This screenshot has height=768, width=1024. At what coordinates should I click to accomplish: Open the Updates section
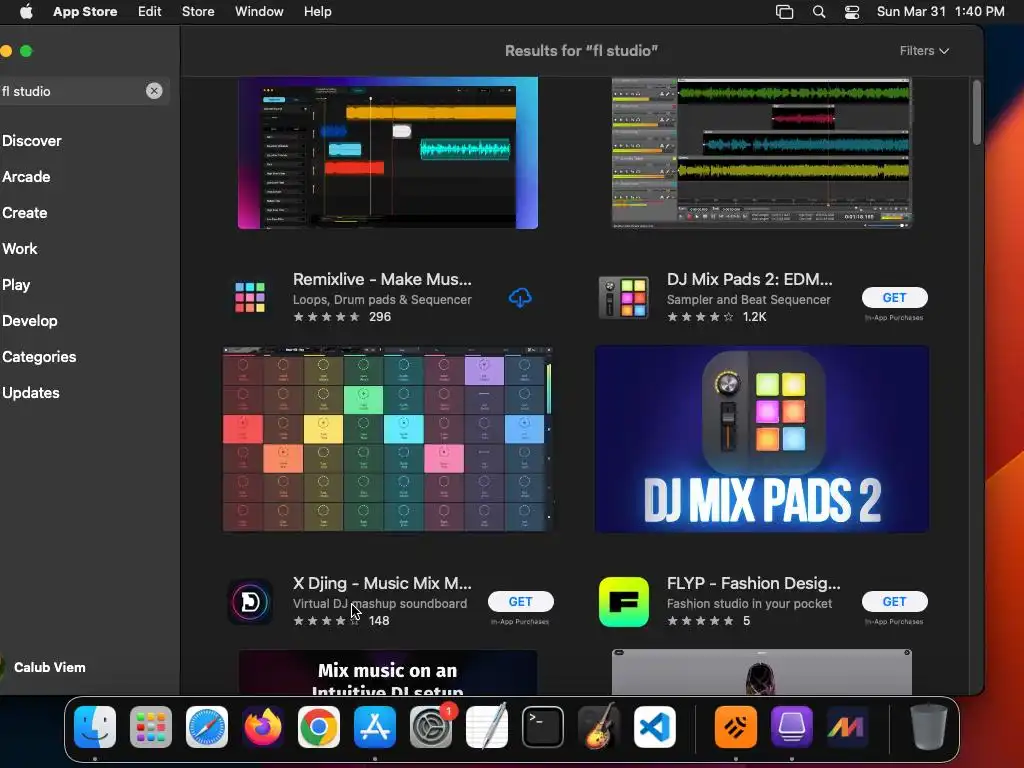31,392
